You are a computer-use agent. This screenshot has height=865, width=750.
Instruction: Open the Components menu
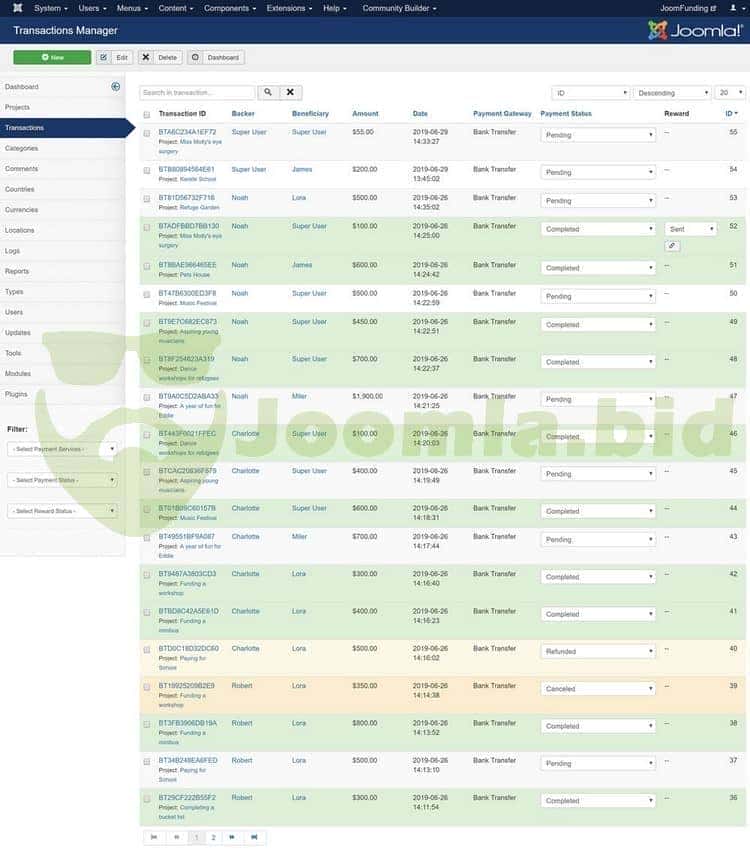[229, 8]
